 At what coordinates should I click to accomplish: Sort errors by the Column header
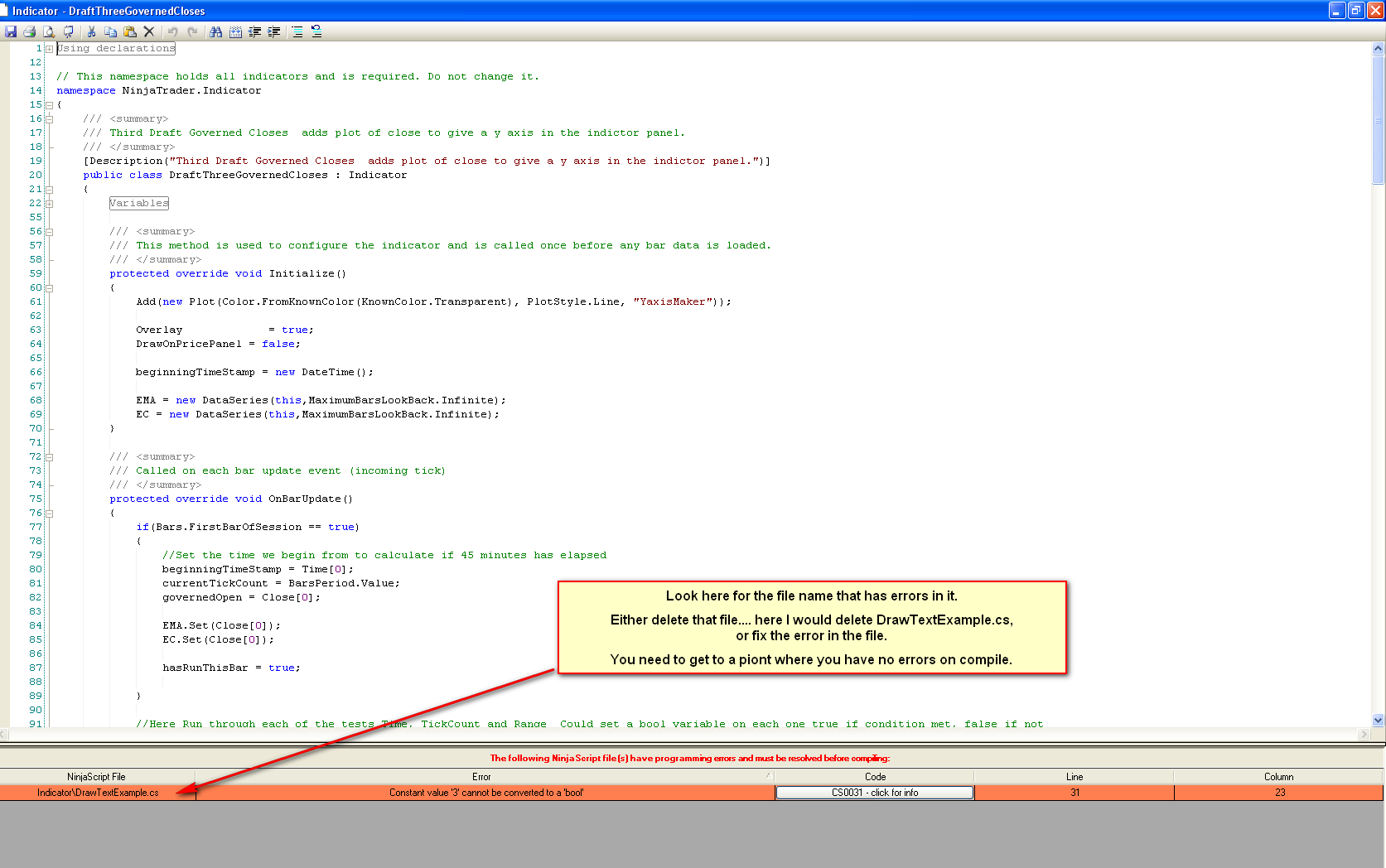point(1278,777)
